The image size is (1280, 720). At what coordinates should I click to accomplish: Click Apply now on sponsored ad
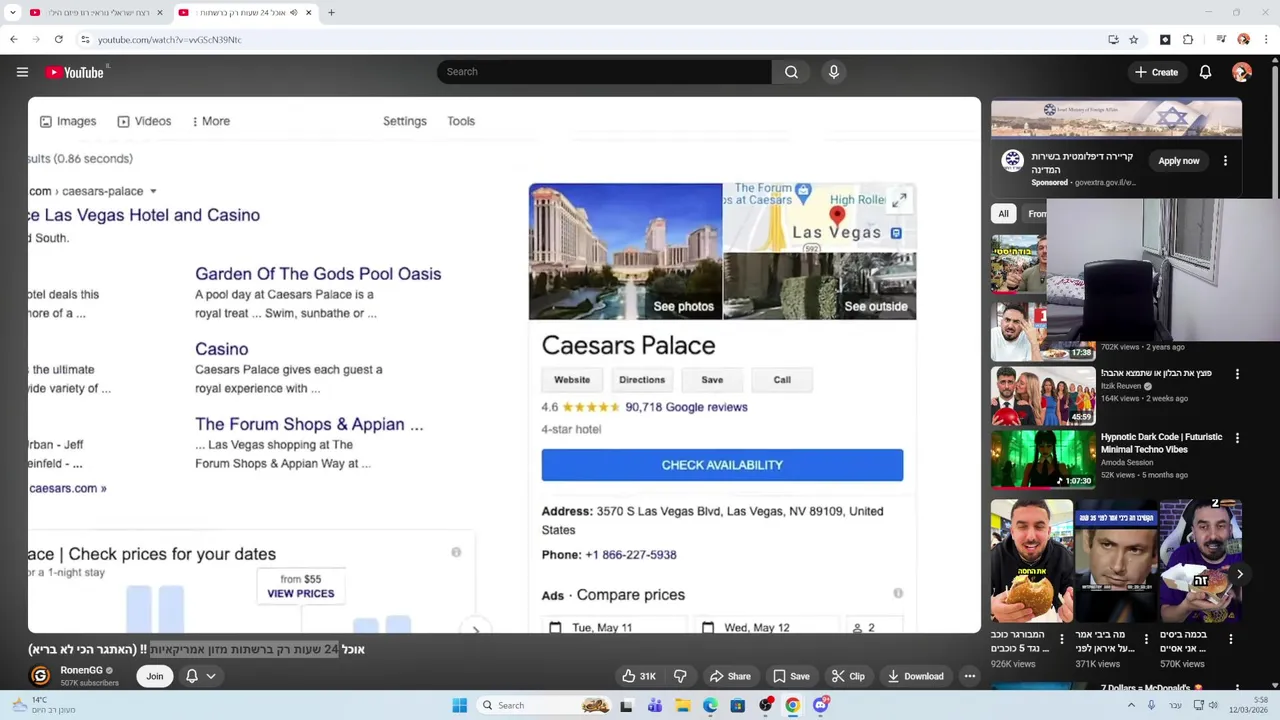point(1178,161)
